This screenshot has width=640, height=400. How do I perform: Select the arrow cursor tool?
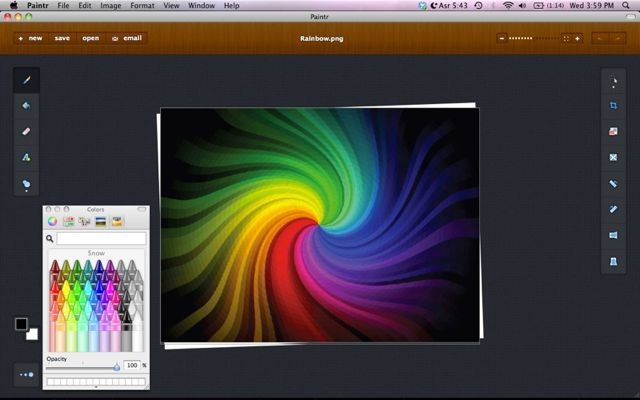coord(613,78)
